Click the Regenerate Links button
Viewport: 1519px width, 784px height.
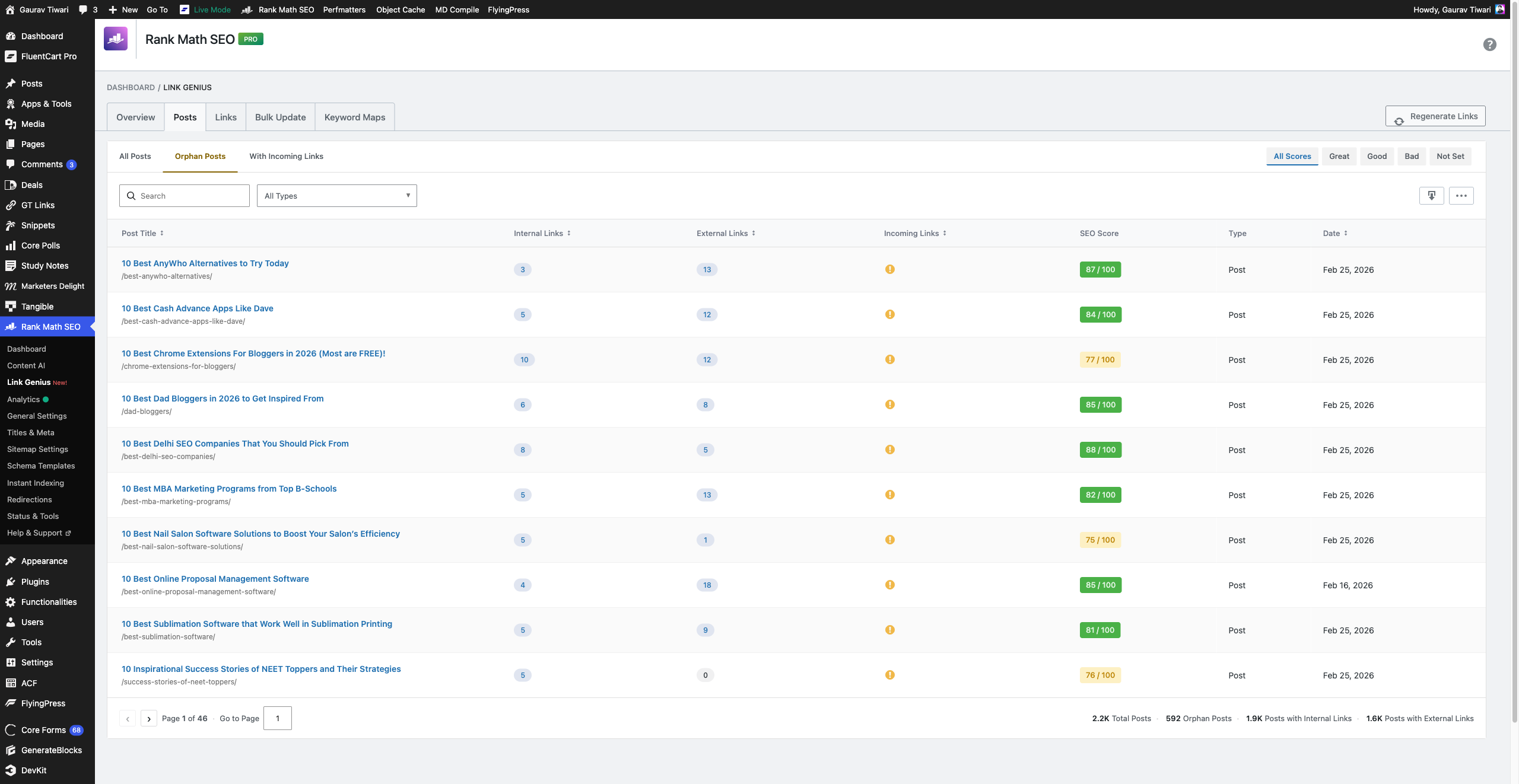click(1435, 116)
